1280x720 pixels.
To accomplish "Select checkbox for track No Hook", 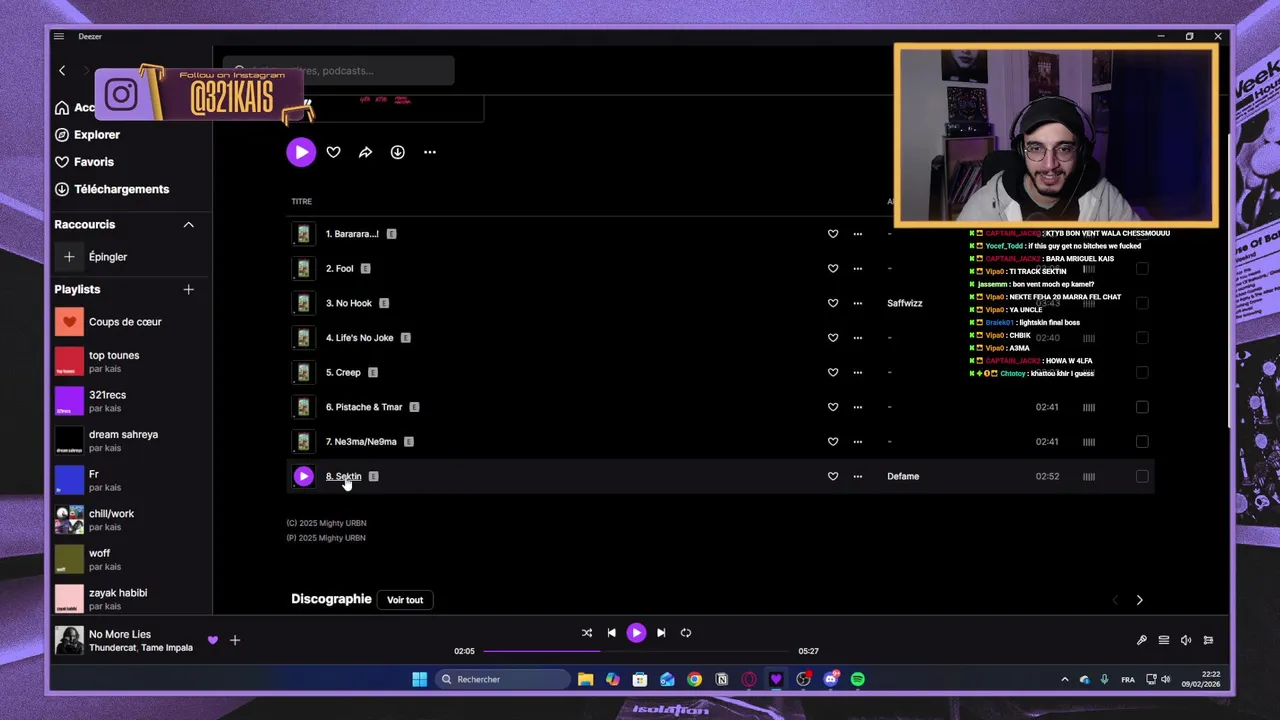I will (1142, 303).
